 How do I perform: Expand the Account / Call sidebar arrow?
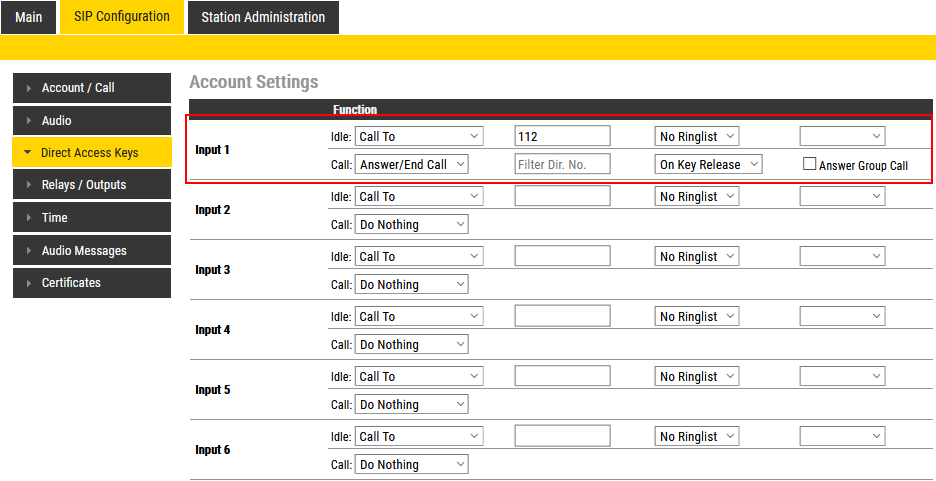pos(29,88)
